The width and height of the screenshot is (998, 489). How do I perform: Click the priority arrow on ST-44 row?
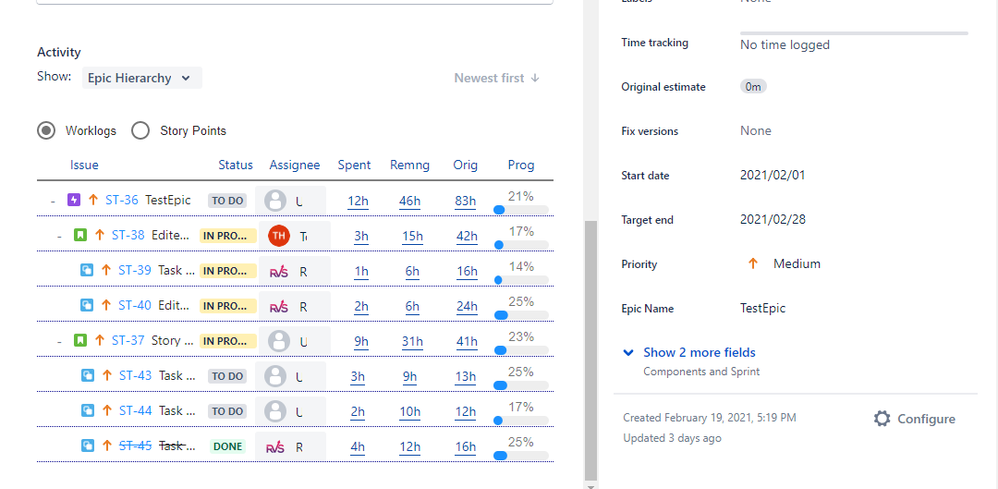106,411
